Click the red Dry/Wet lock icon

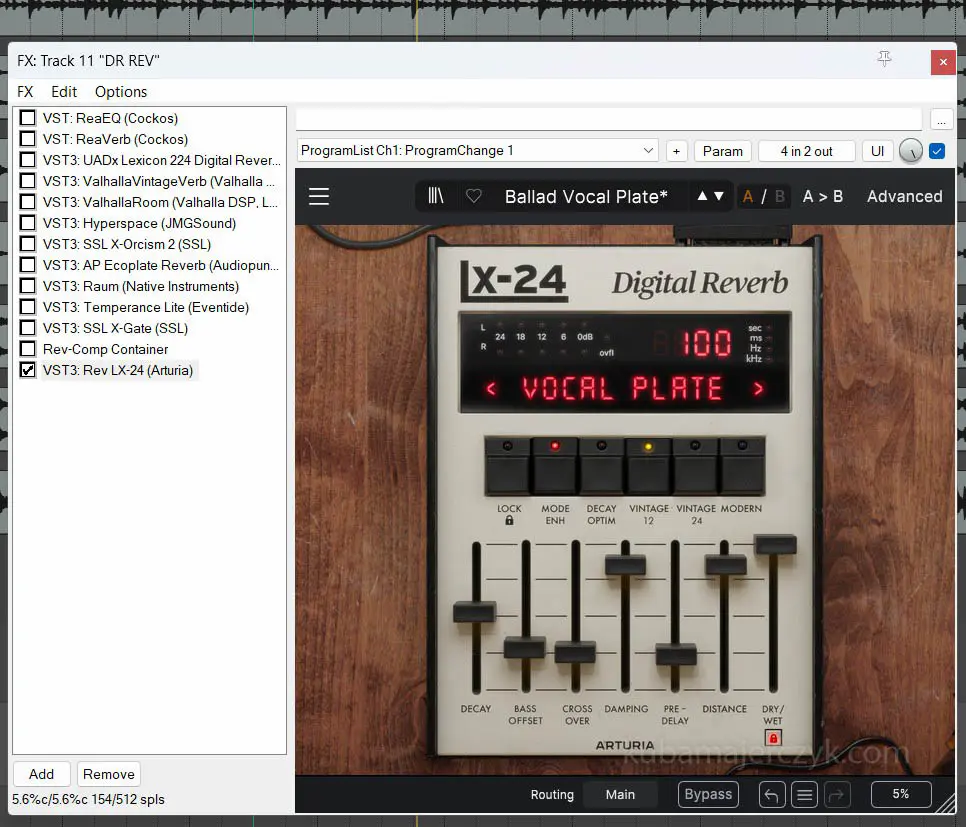[772, 739]
